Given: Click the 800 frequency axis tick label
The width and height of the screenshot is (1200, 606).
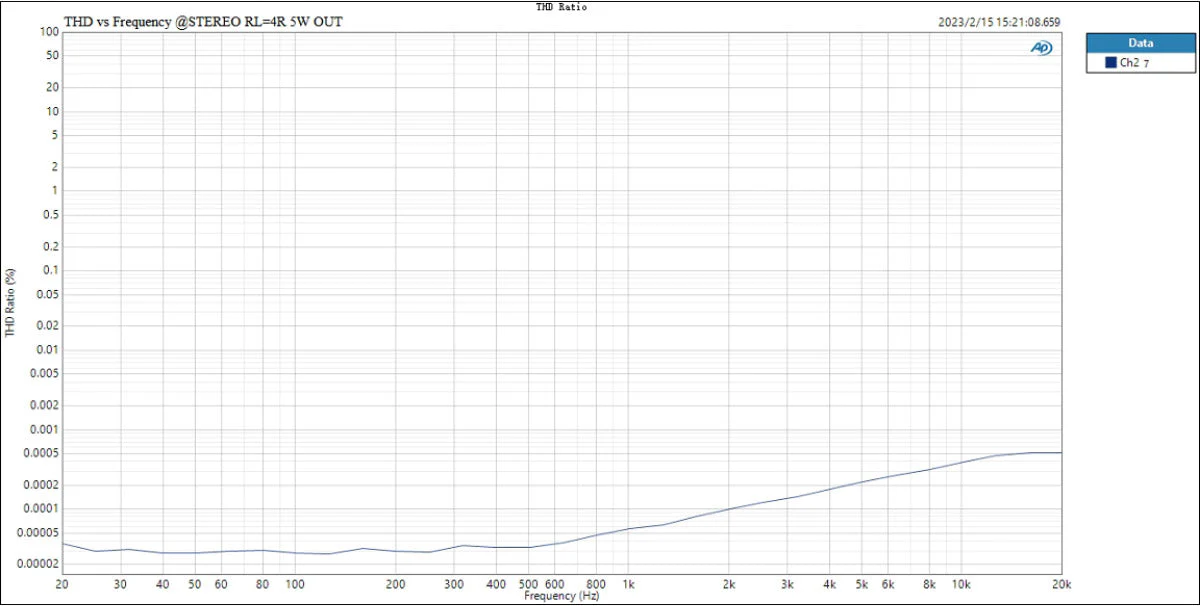Looking at the screenshot, I should pos(597,584).
